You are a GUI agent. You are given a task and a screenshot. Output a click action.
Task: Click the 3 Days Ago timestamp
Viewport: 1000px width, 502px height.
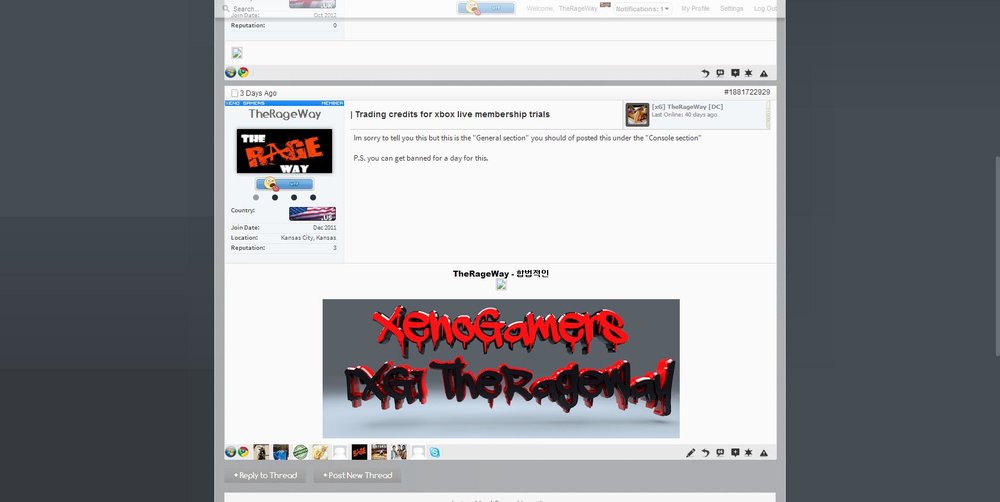click(x=258, y=93)
